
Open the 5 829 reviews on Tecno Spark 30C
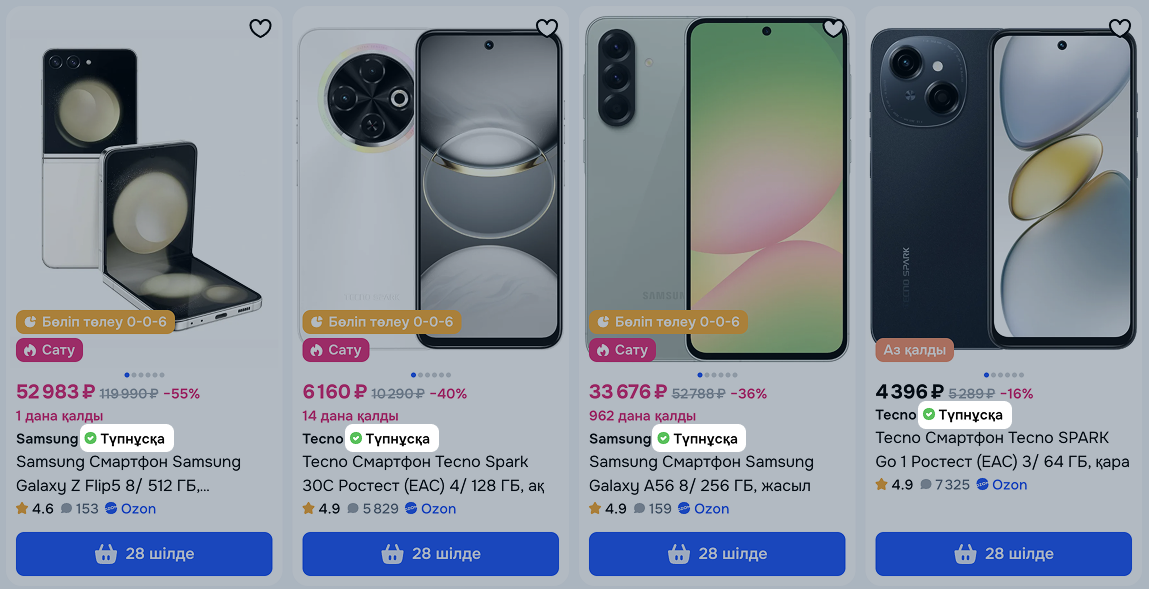[373, 508]
